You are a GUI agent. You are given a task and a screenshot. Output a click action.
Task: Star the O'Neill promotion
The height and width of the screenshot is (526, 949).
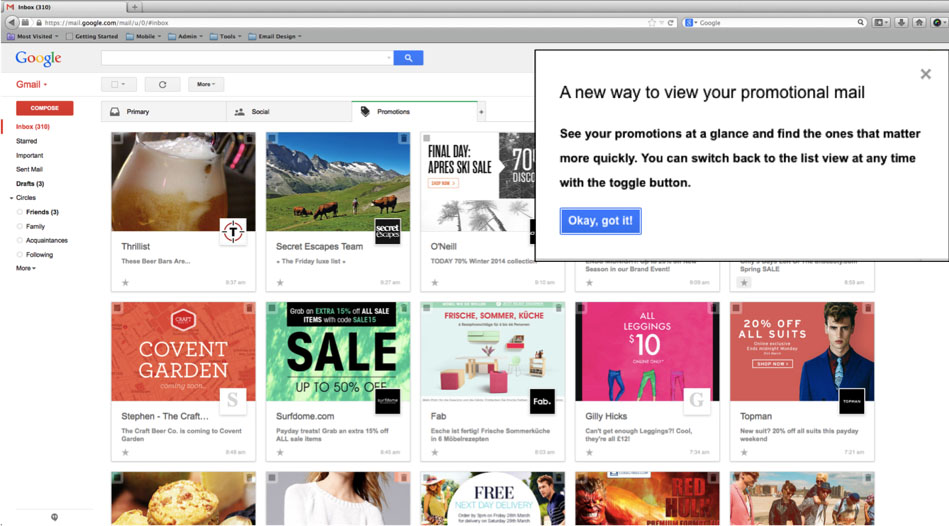coord(435,282)
